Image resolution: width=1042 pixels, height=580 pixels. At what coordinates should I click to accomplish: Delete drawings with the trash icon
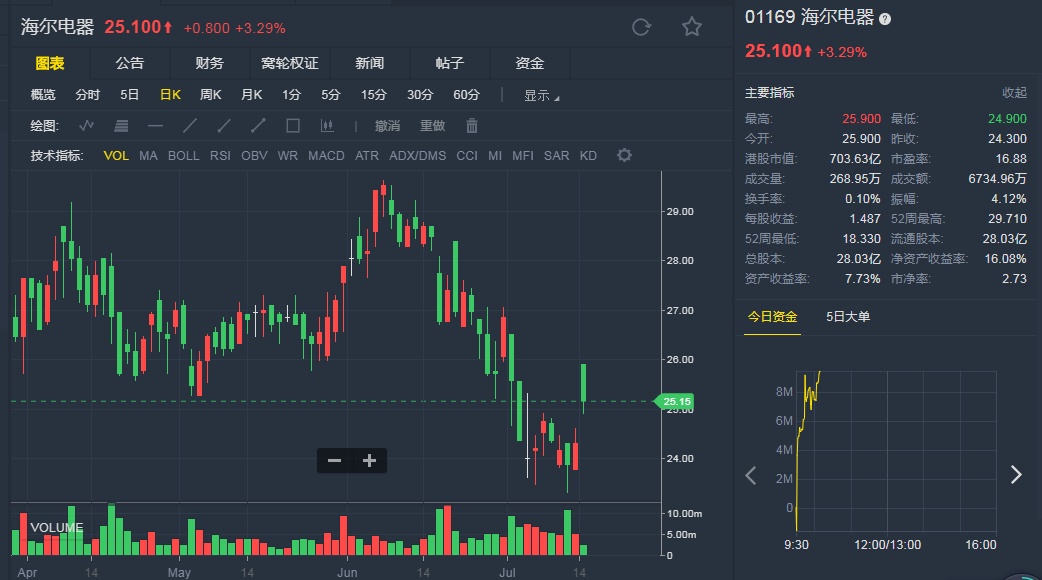[x=472, y=126]
